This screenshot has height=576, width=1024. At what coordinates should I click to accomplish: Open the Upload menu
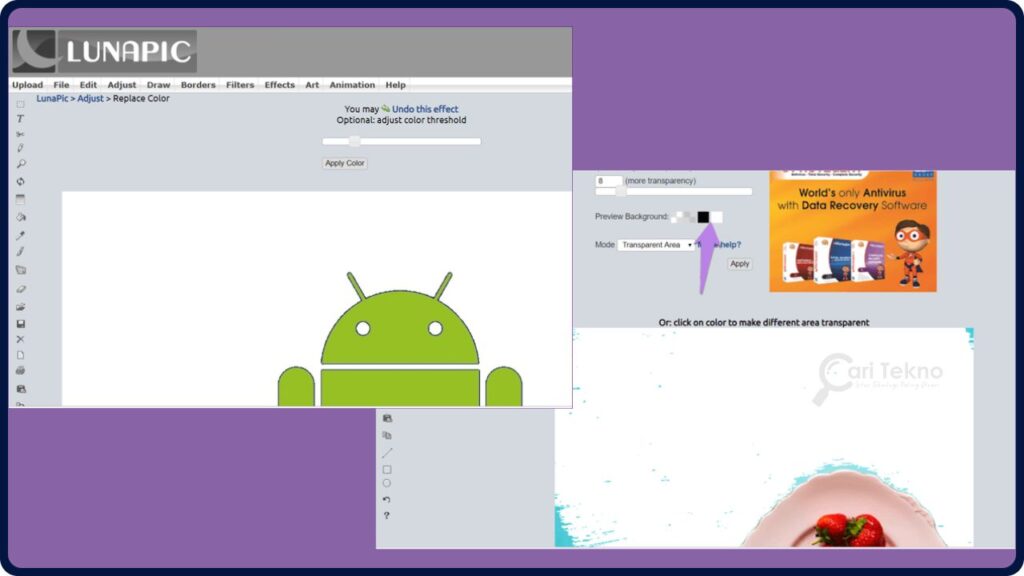click(27, 85)
